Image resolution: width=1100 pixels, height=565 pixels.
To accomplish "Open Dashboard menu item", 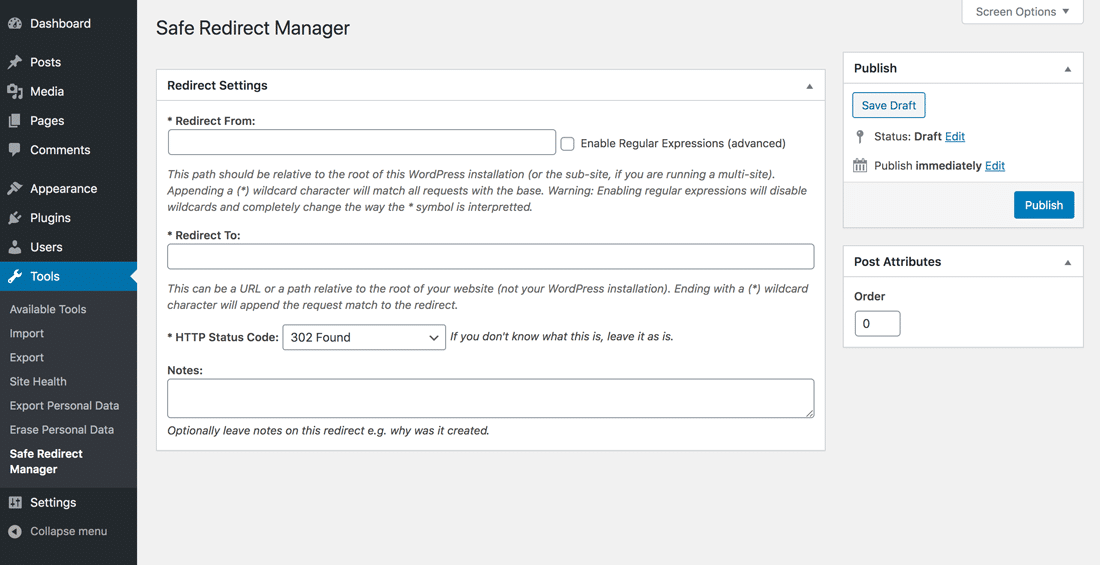I will click(68, 23).
